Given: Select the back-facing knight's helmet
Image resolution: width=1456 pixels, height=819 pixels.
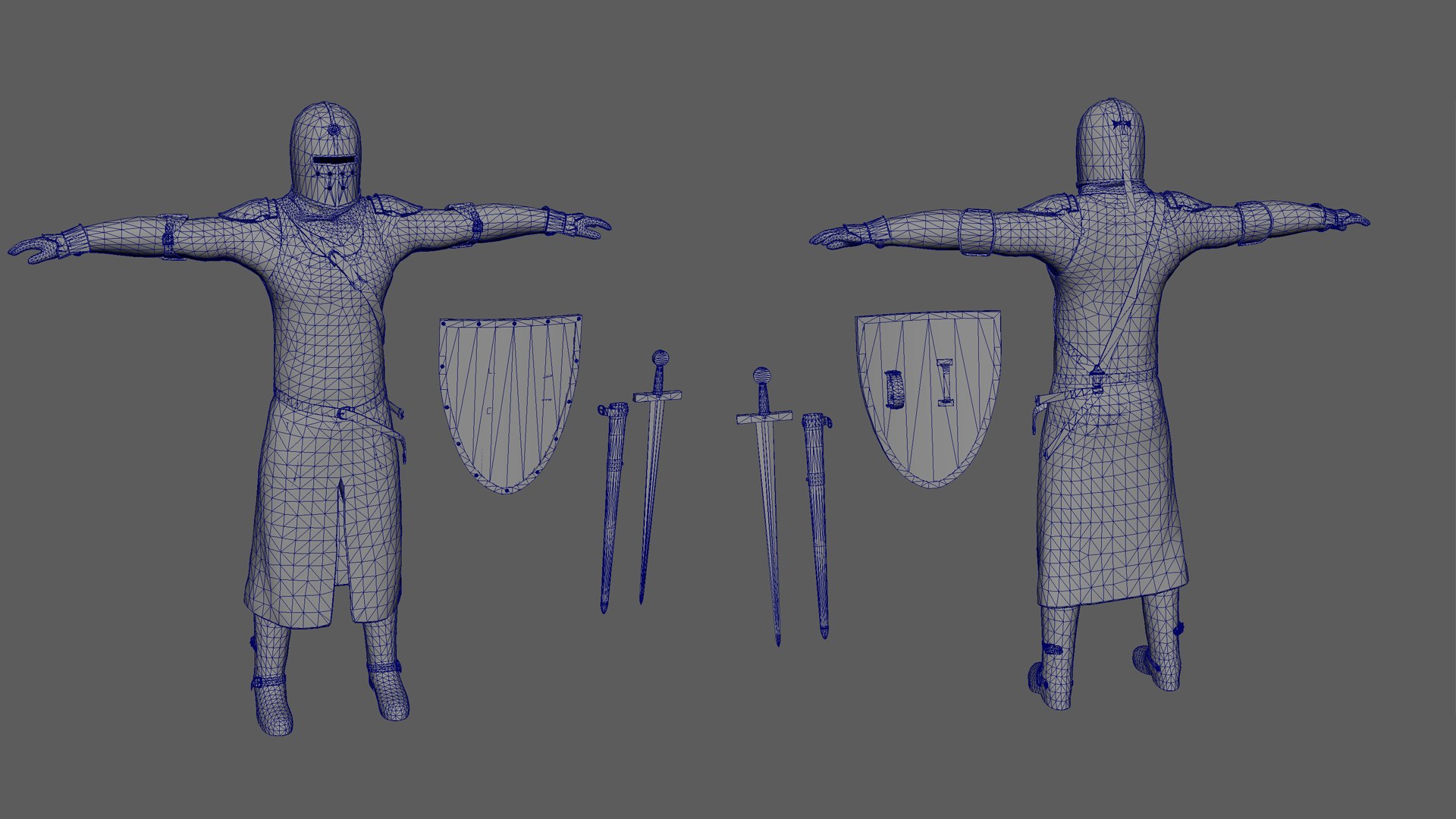Looking at the screenshot, I should pos(1109,143).
